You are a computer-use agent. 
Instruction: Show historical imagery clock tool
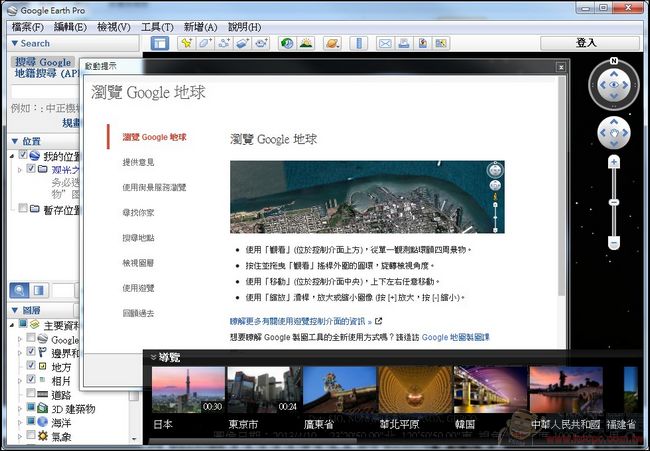click(x=287, y=43)
